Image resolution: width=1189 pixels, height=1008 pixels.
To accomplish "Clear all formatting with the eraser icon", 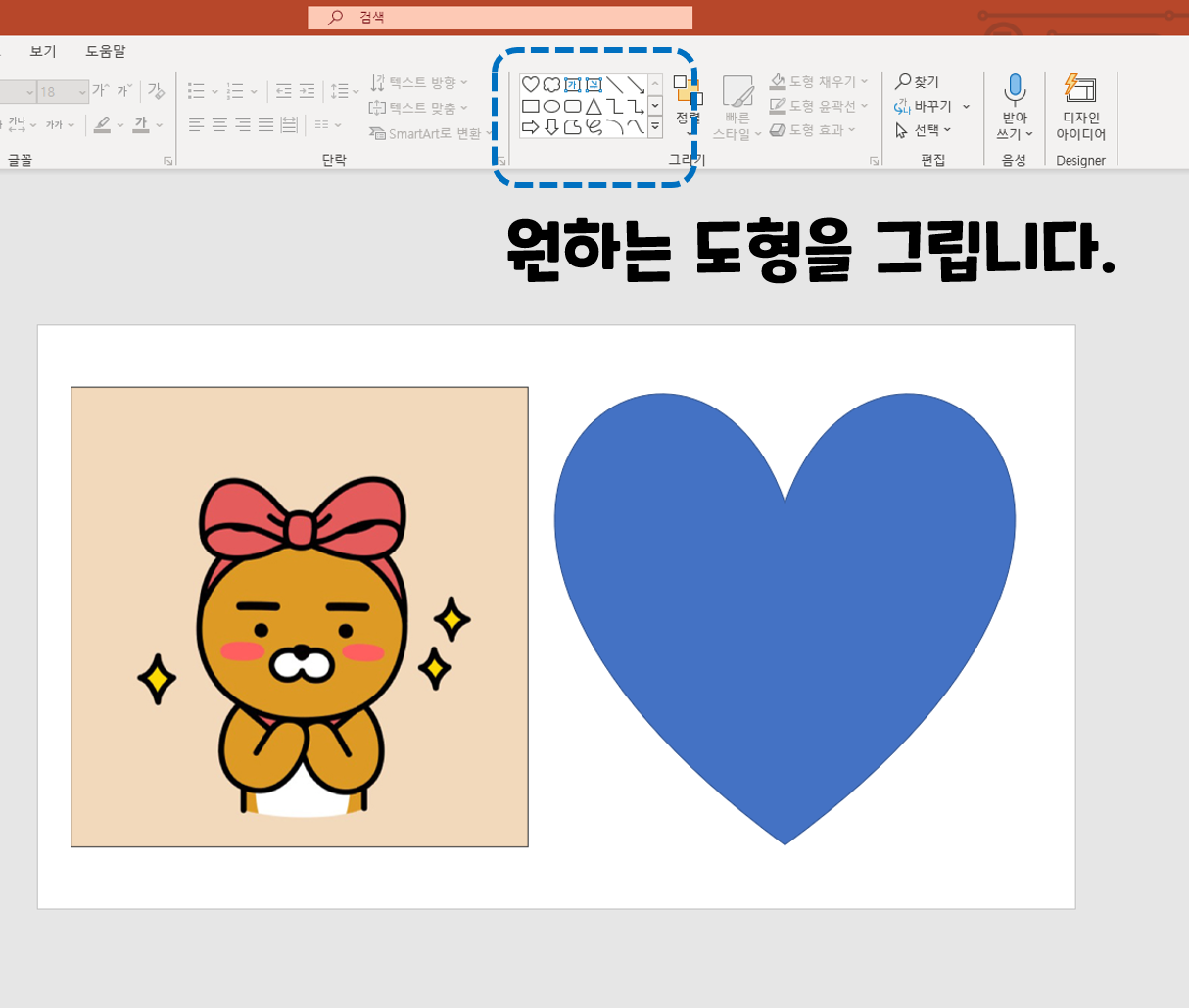I will (156, 91).
